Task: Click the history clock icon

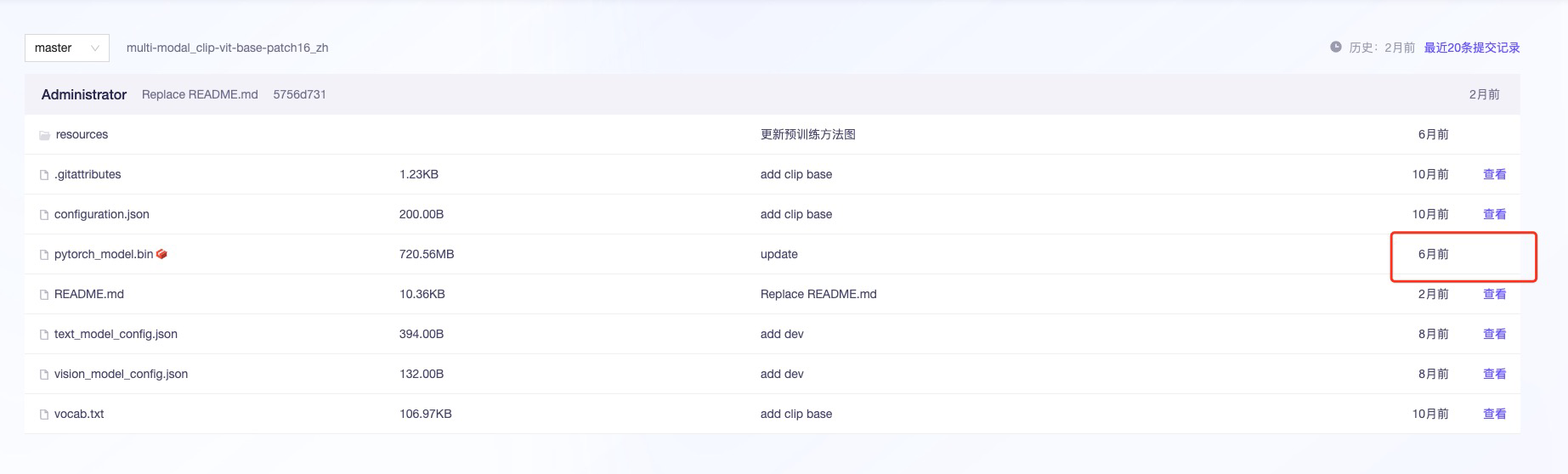Action: pos(1336,48)
